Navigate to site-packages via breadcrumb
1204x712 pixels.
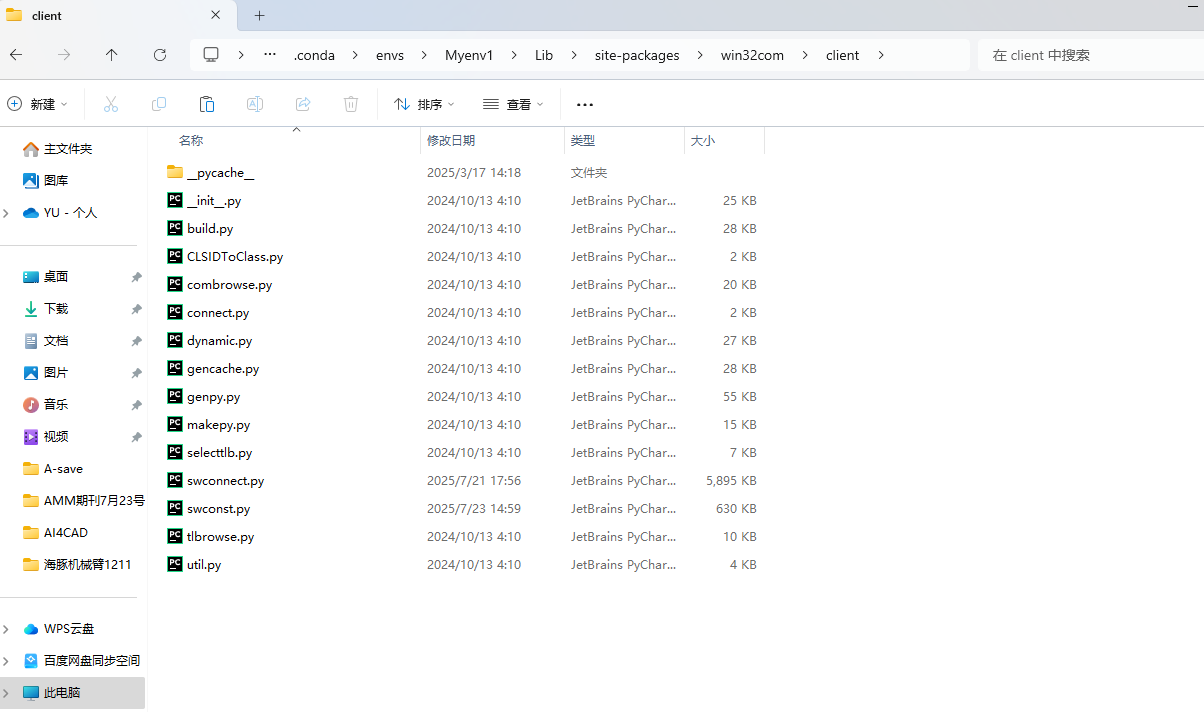pos(637,55)
